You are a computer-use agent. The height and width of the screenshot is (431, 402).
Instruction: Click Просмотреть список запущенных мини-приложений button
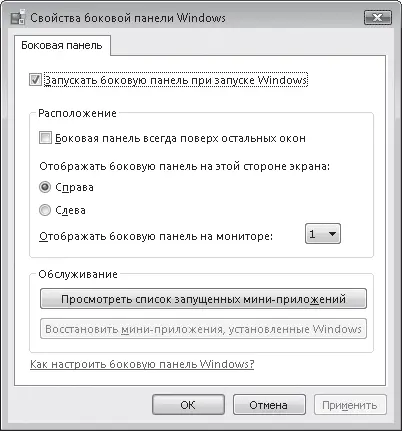point(203,299)
